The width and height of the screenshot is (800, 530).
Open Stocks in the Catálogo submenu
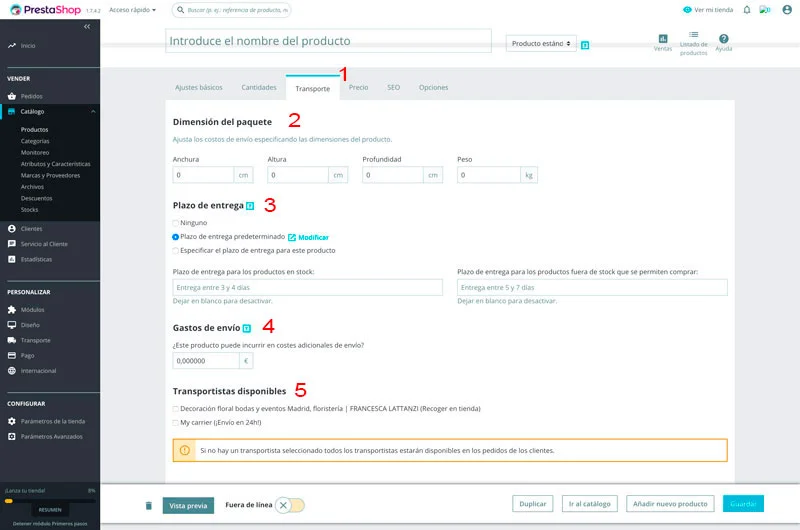(30, 210)
